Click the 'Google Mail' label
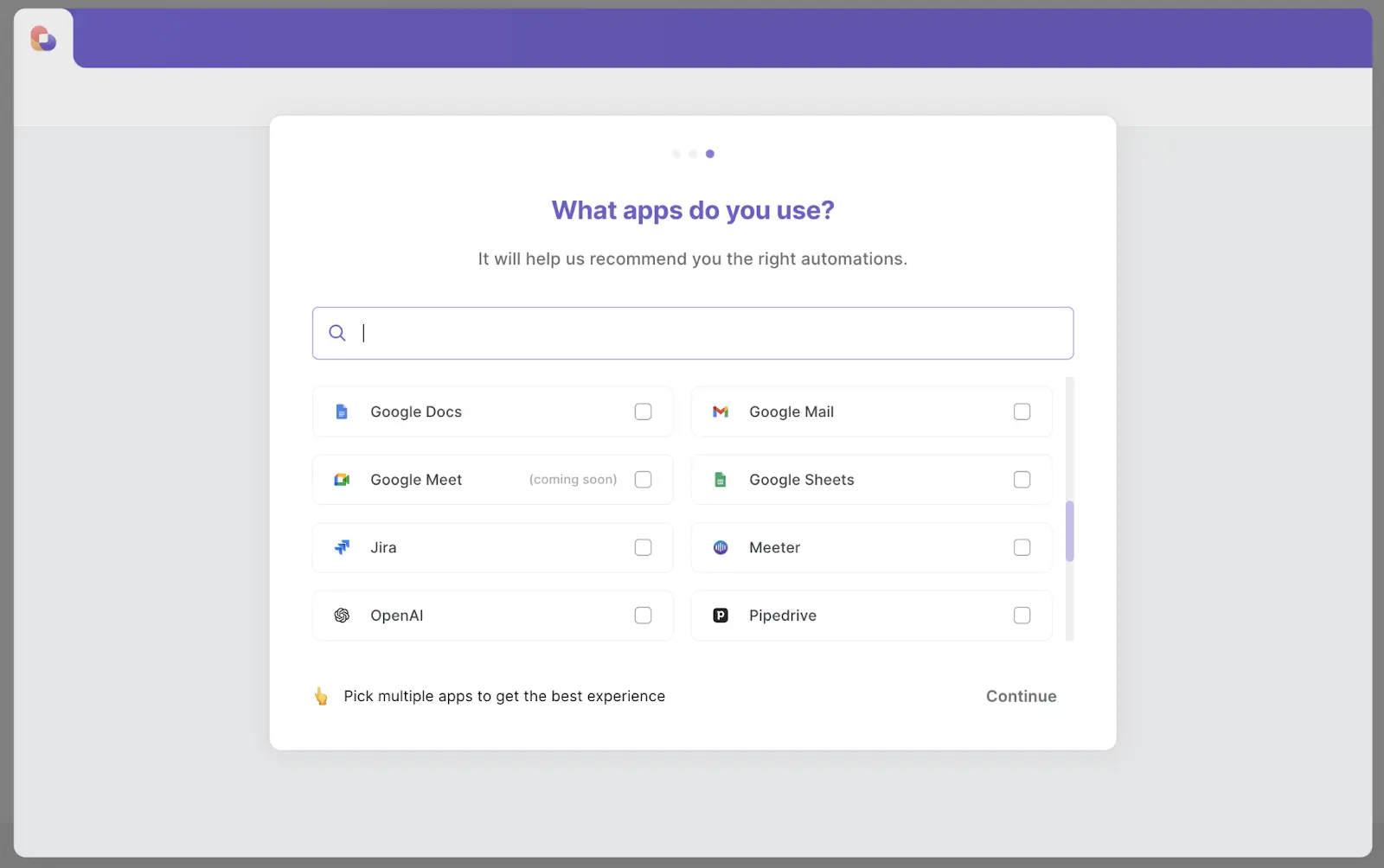Viewport: 1384px width, 868px height. pos(791,412)
